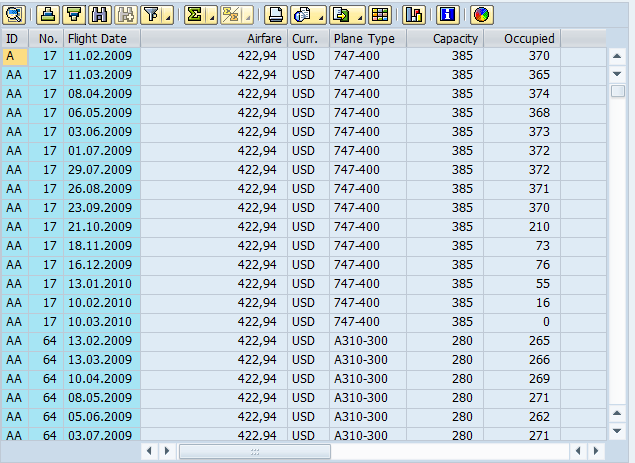Click the multicolored circle icon
This screenshot has width=635, height=463.
[481, 15]
